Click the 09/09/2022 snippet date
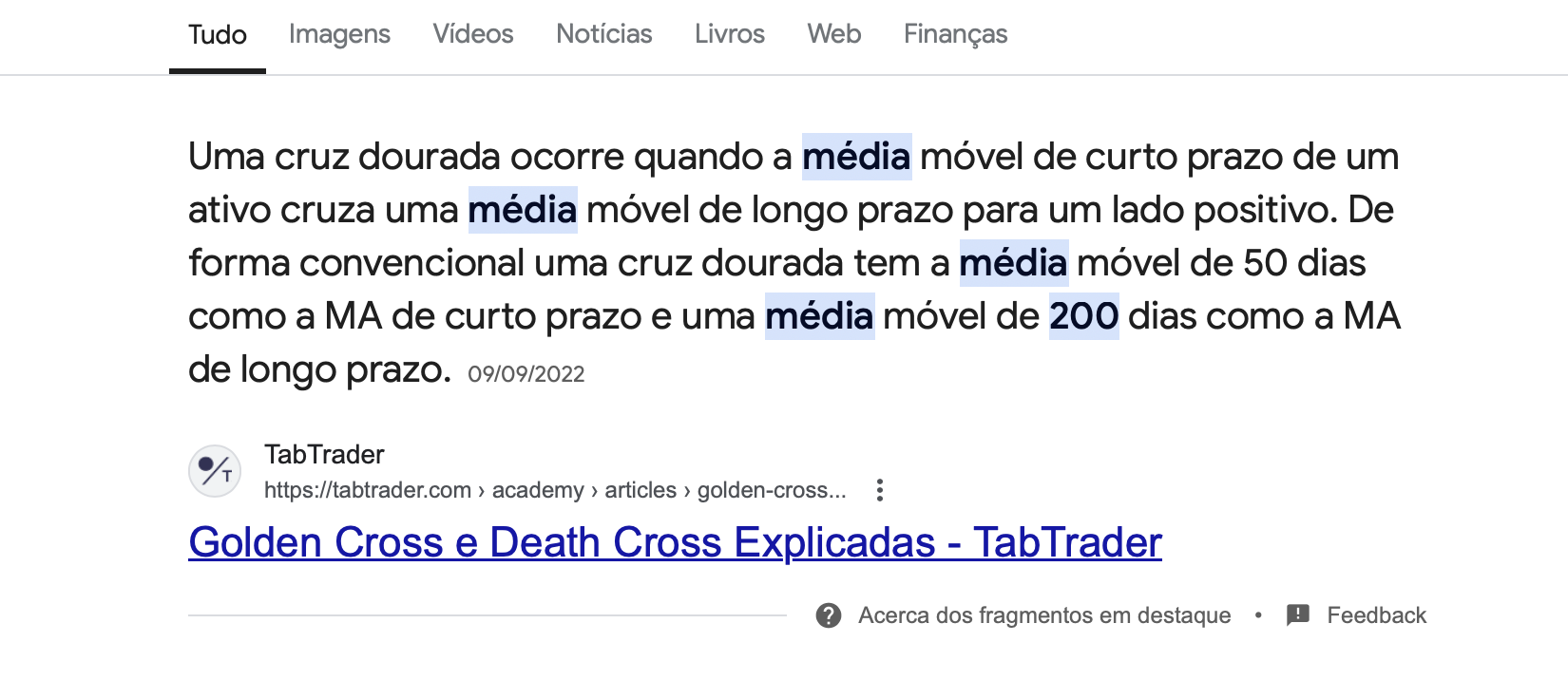 point(526,374)
